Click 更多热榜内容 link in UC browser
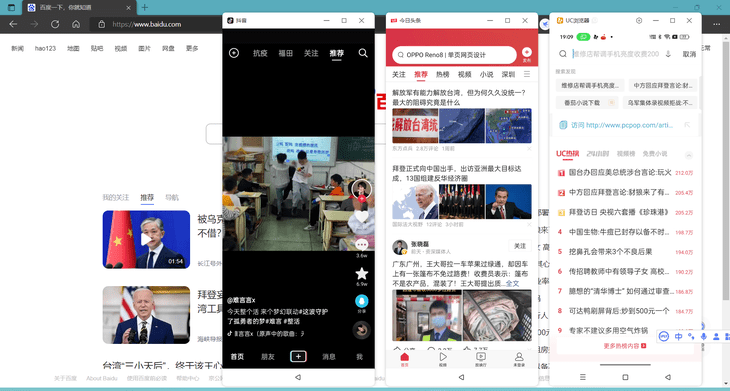Viewport: 730px width, 391px height. (x=625, y=346)
